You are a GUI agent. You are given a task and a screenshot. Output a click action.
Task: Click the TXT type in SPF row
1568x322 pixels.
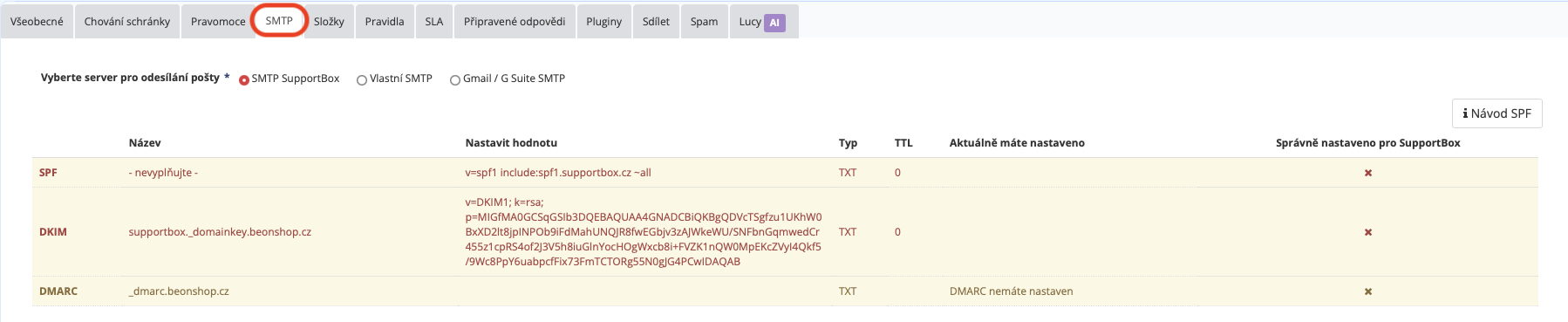848,173
